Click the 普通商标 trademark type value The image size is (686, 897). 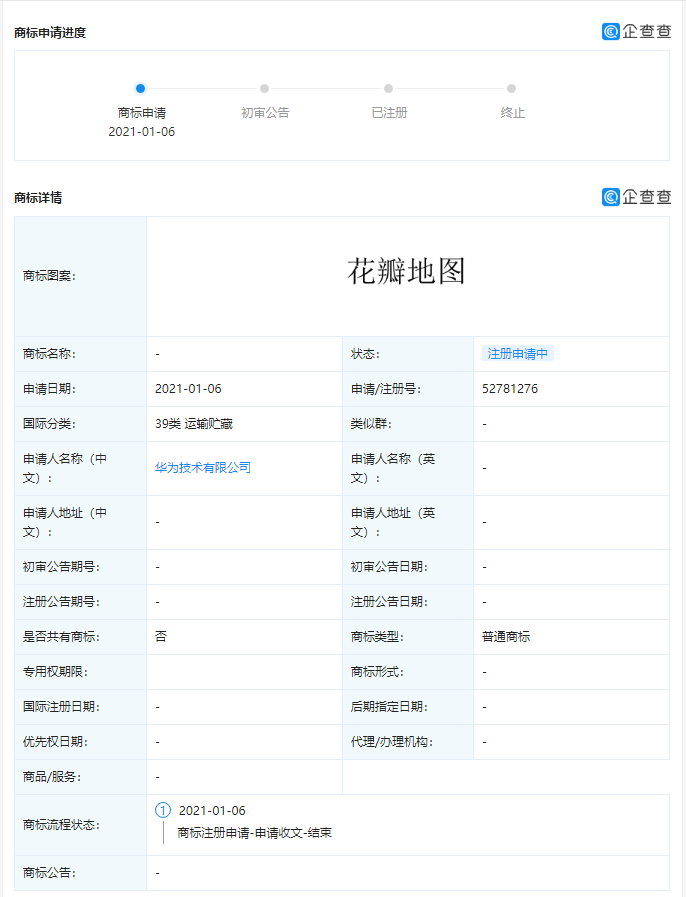pyautogui.click(x=506, y=637)
